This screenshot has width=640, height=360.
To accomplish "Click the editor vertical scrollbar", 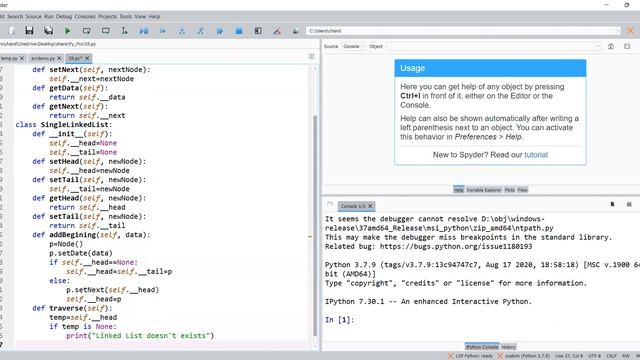I will [x=315, y=225].
